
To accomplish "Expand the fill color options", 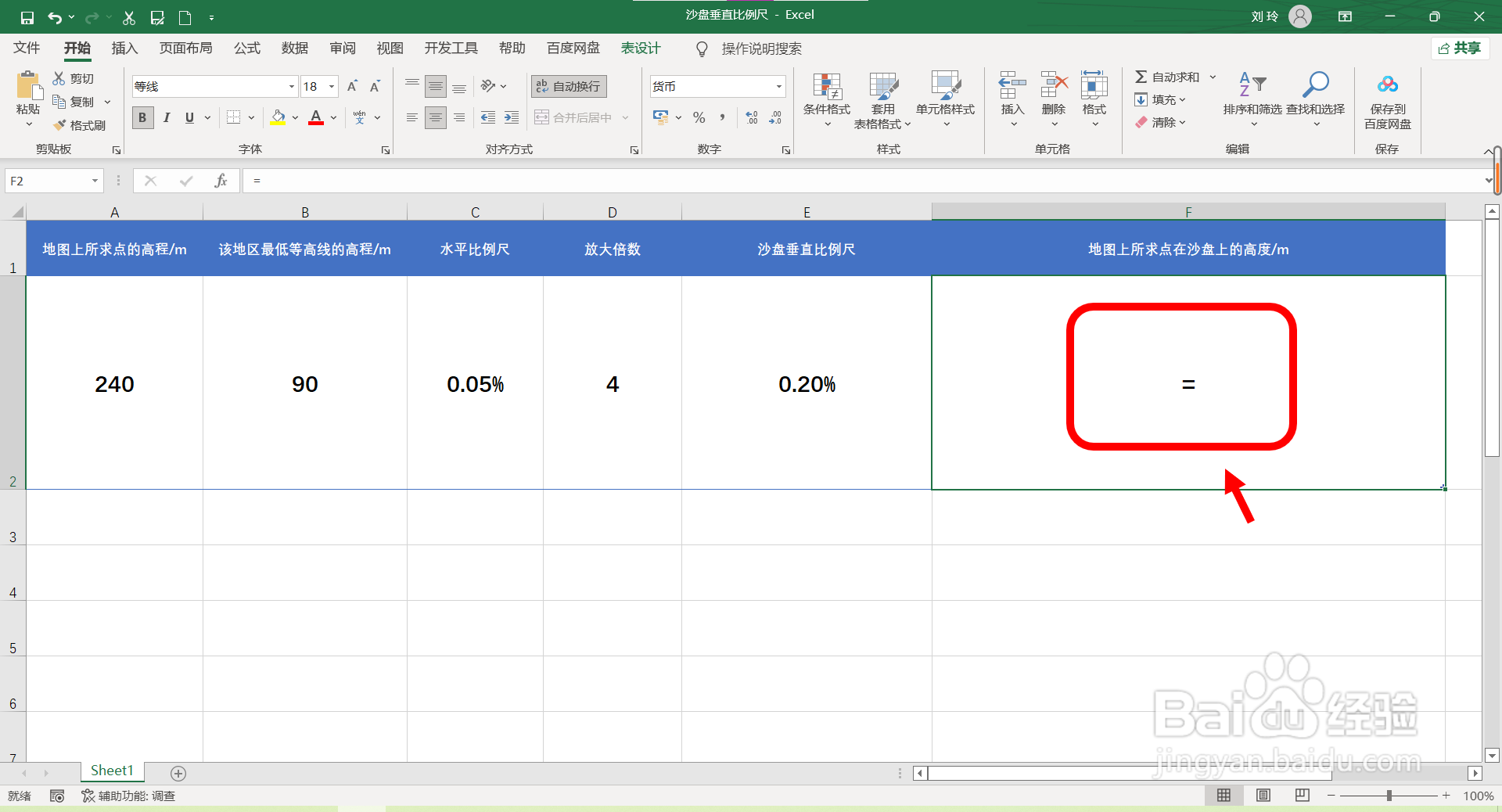I will pos(294,117).
